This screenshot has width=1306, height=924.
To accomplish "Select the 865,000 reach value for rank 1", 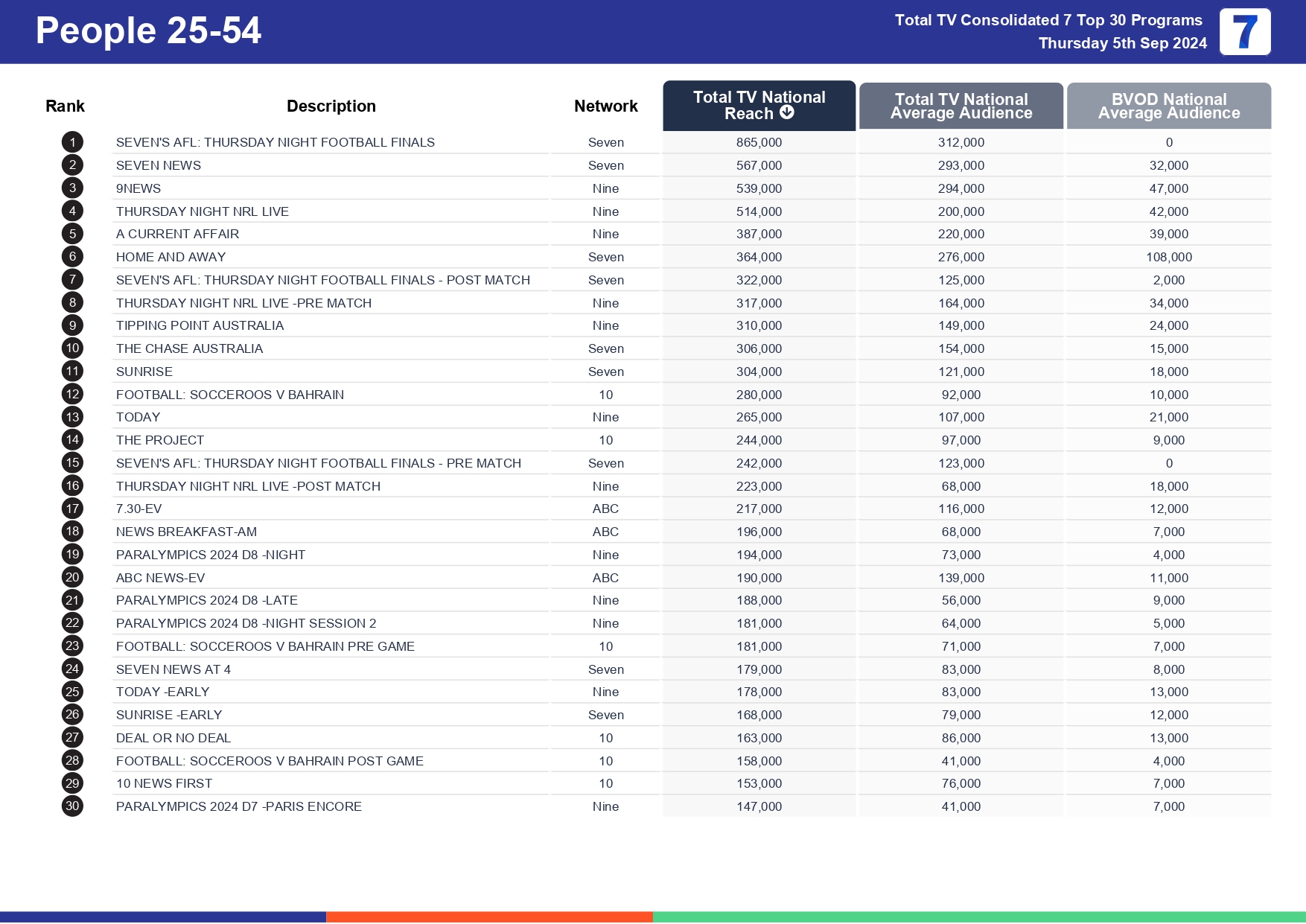I will (x=758, y=142).
